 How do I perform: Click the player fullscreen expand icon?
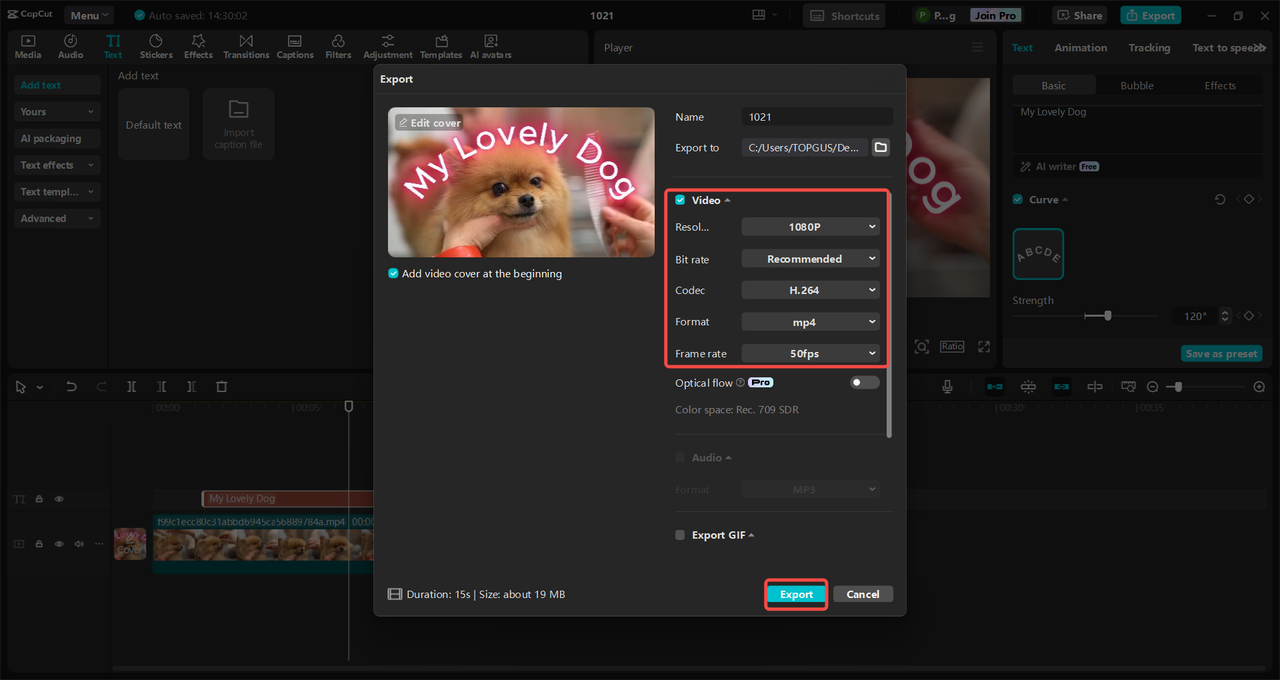pyautogui.click(x=984, y=346)
